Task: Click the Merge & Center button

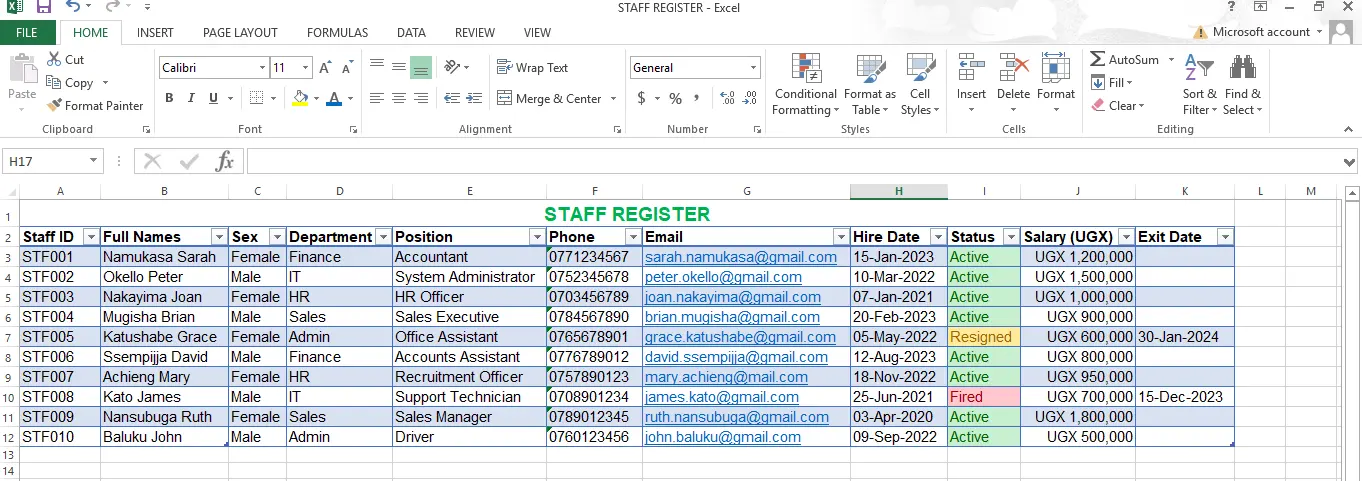Action: pos(549,98)
